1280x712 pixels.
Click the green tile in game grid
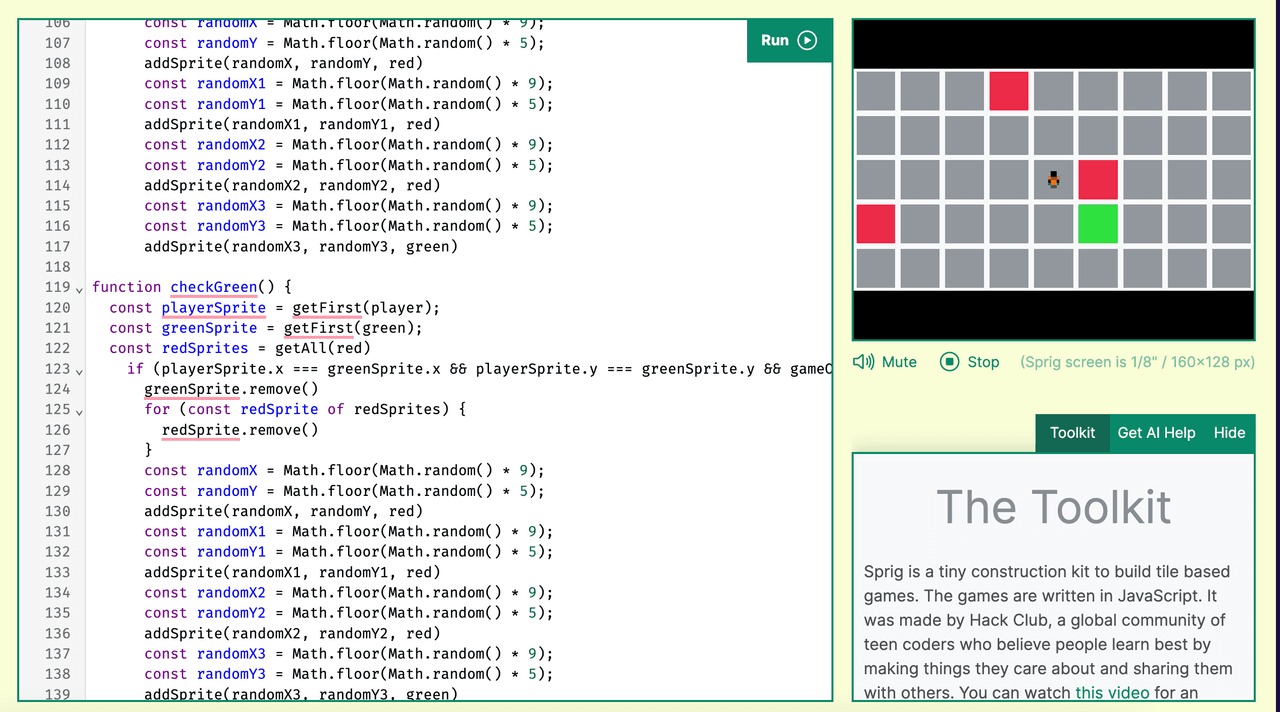(1097, 224)
